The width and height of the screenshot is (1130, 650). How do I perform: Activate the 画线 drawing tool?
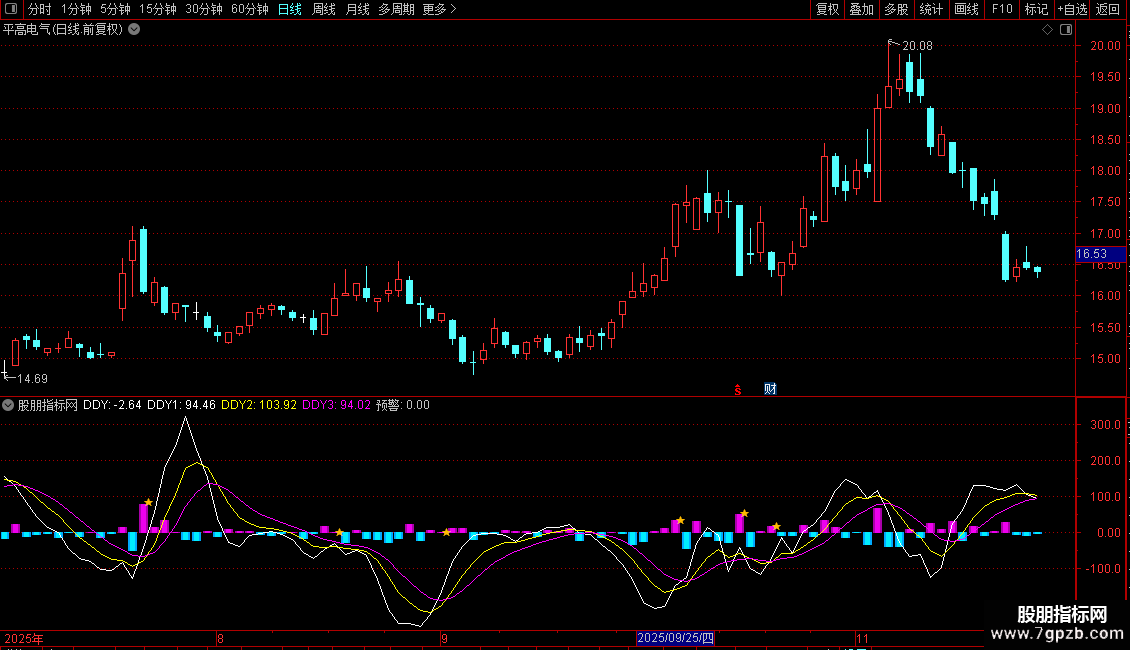(x=966, y=9)
